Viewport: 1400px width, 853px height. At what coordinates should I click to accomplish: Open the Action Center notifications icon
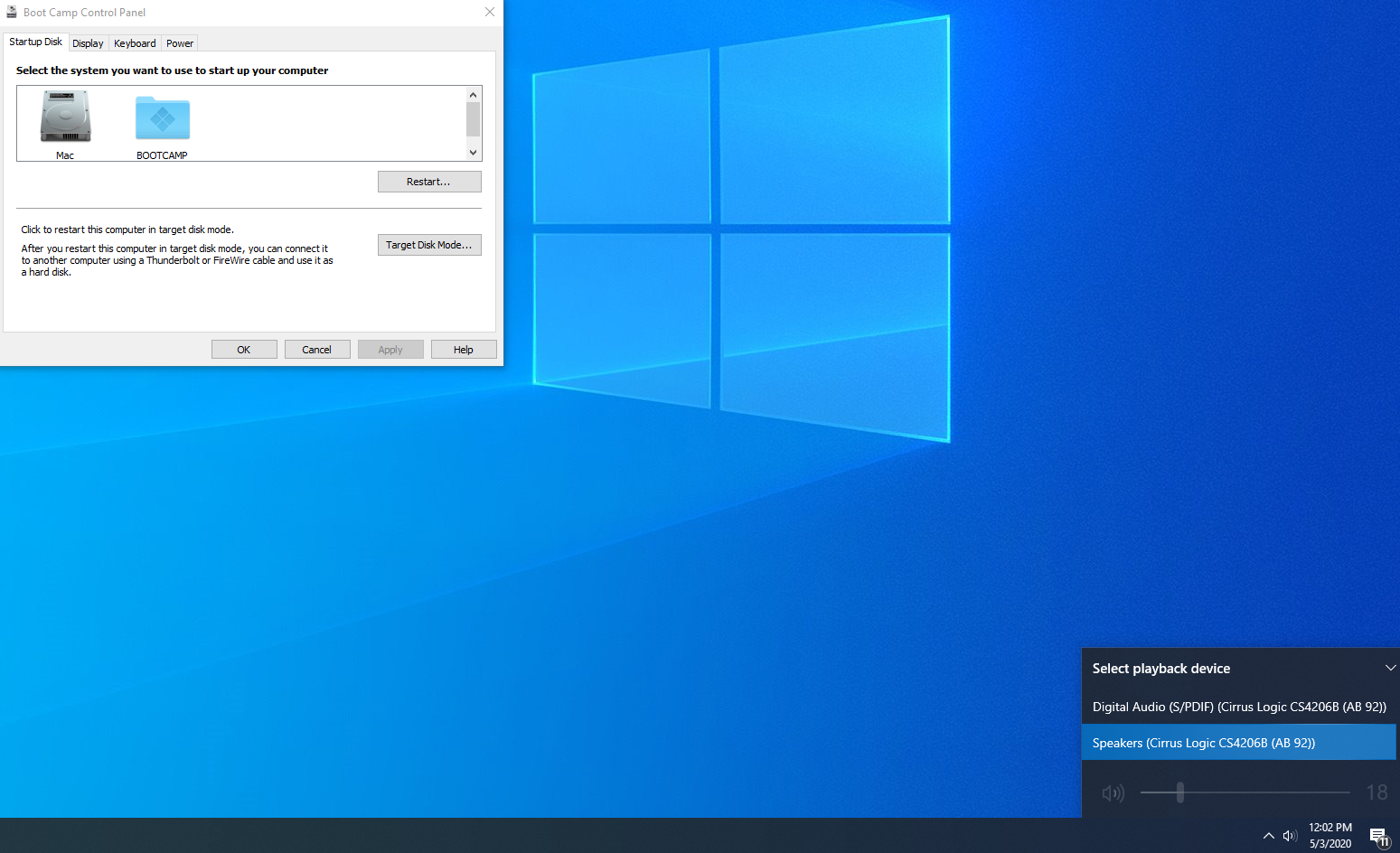tap(1379, 837)
